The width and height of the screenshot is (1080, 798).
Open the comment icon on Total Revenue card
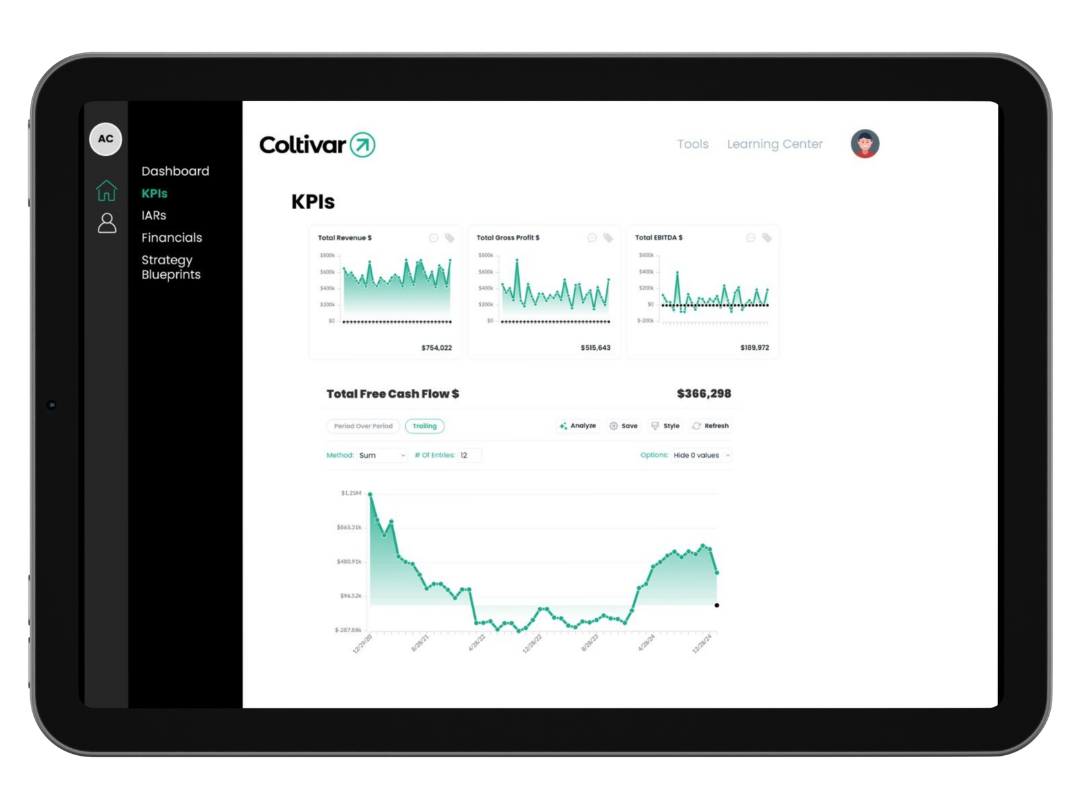click(x=433, y=238)
